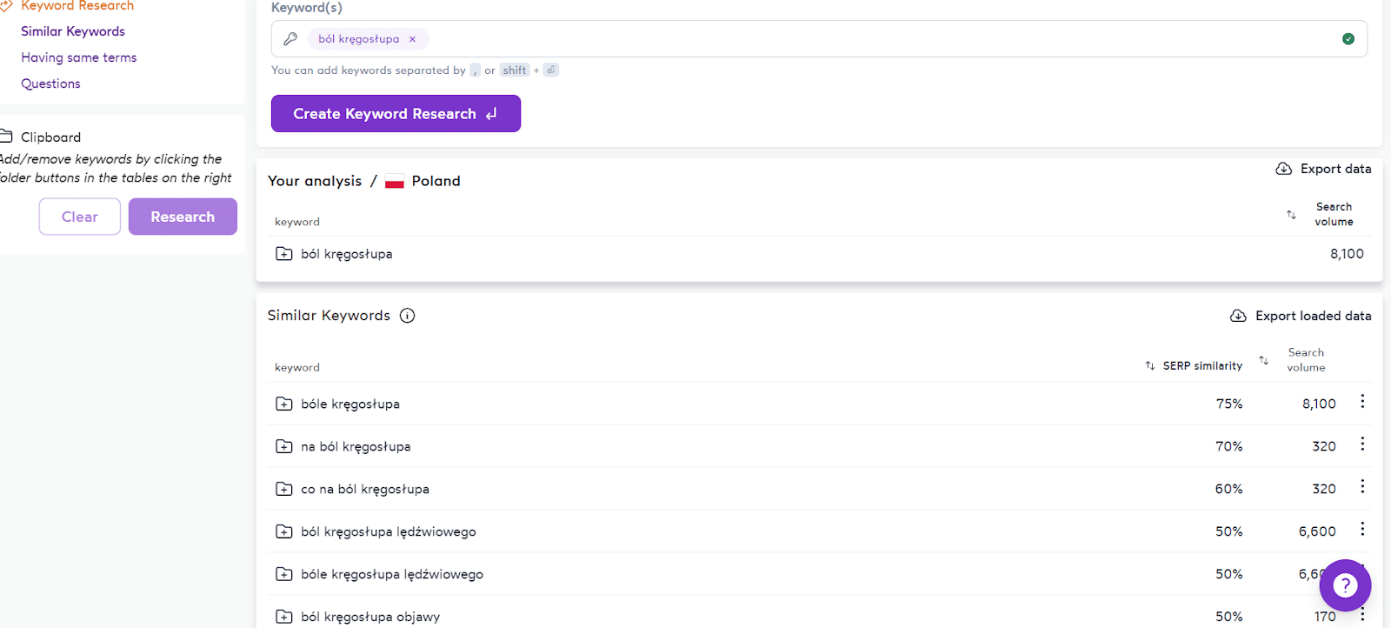Viewport: 1391px width, 628px height.
Task: Click the Clear clipboard button
Action: [80, 217]
